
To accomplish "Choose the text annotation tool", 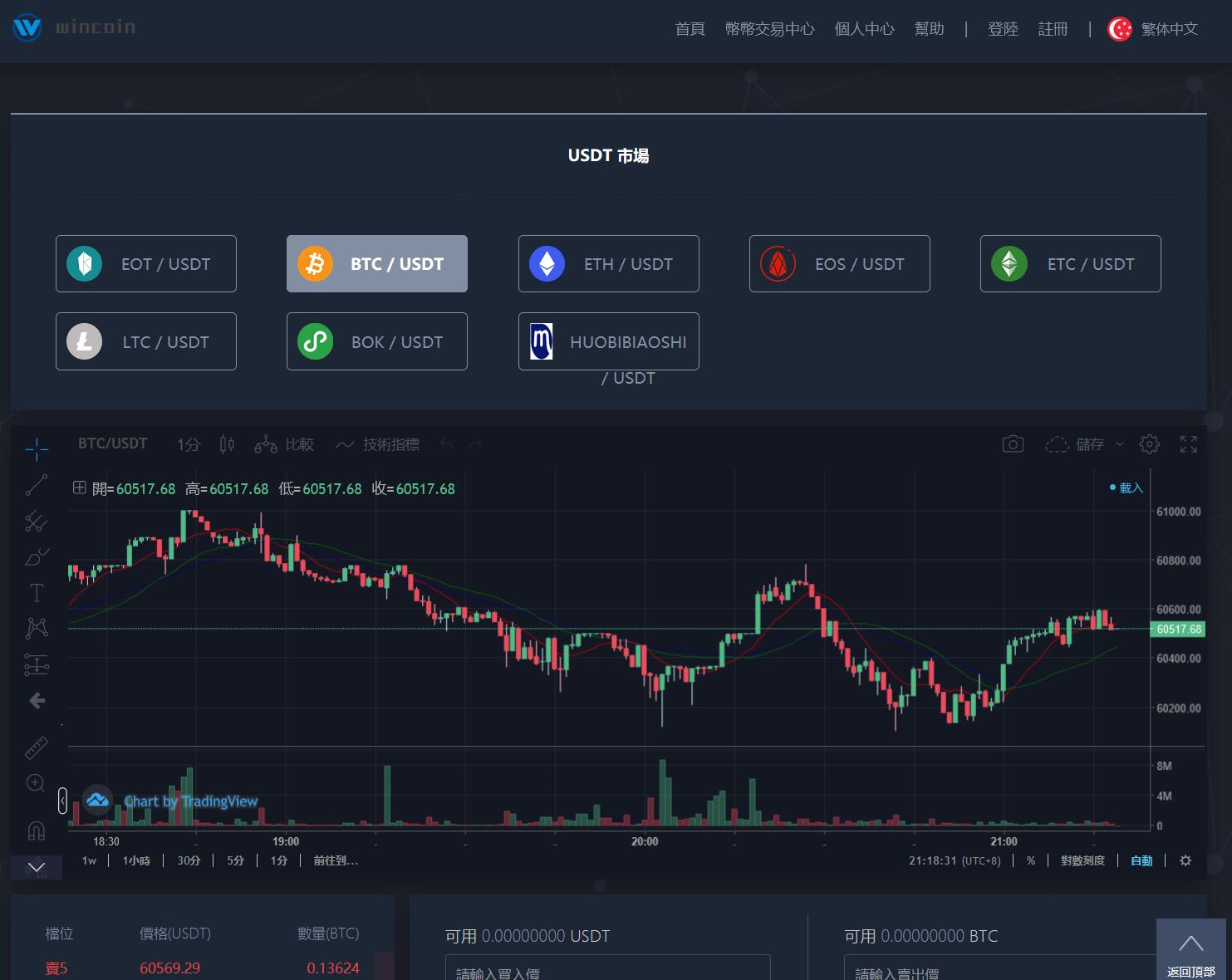I will coord(37,593).
